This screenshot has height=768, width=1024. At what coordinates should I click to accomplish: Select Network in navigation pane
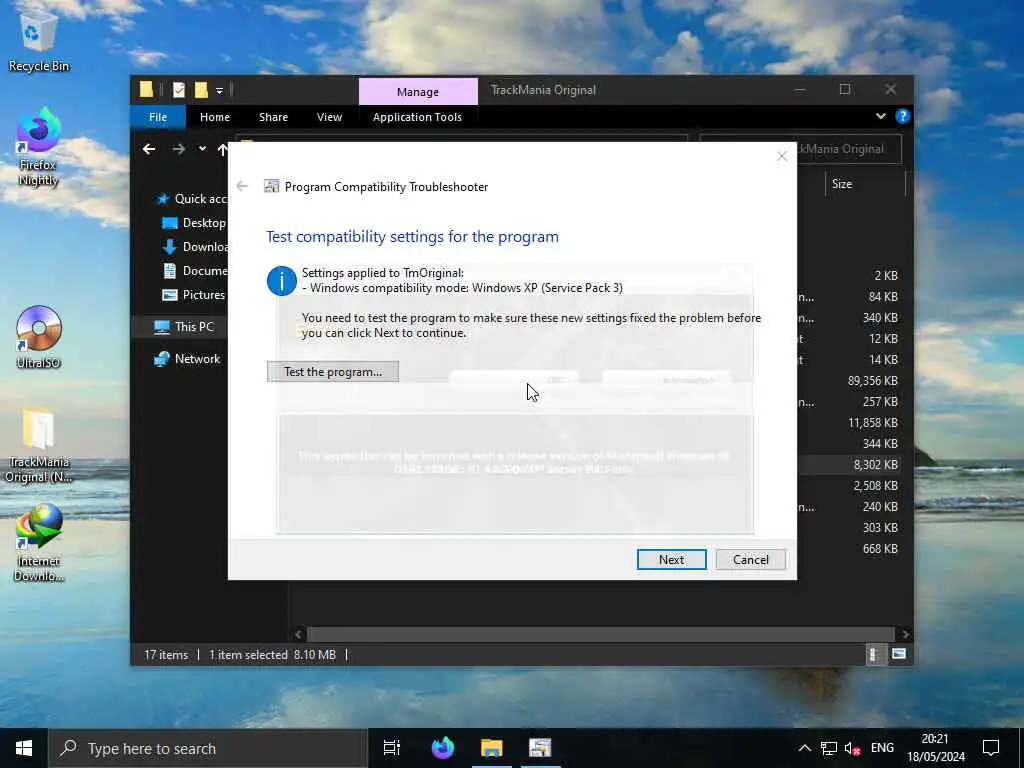coord(187,359)
